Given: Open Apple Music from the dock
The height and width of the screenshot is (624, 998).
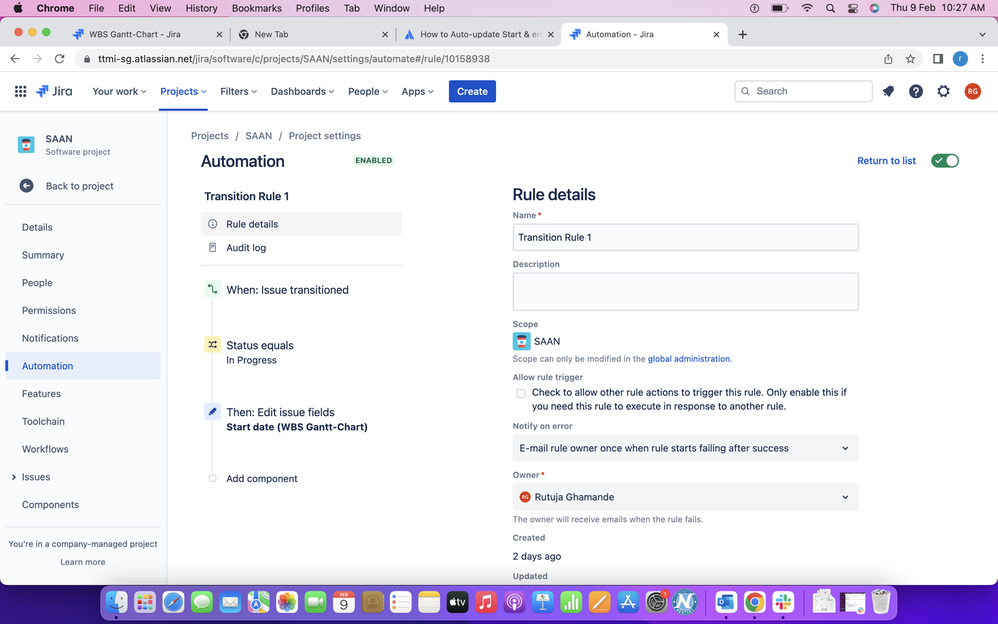Looking at the screenshot, I should (485, 602).
